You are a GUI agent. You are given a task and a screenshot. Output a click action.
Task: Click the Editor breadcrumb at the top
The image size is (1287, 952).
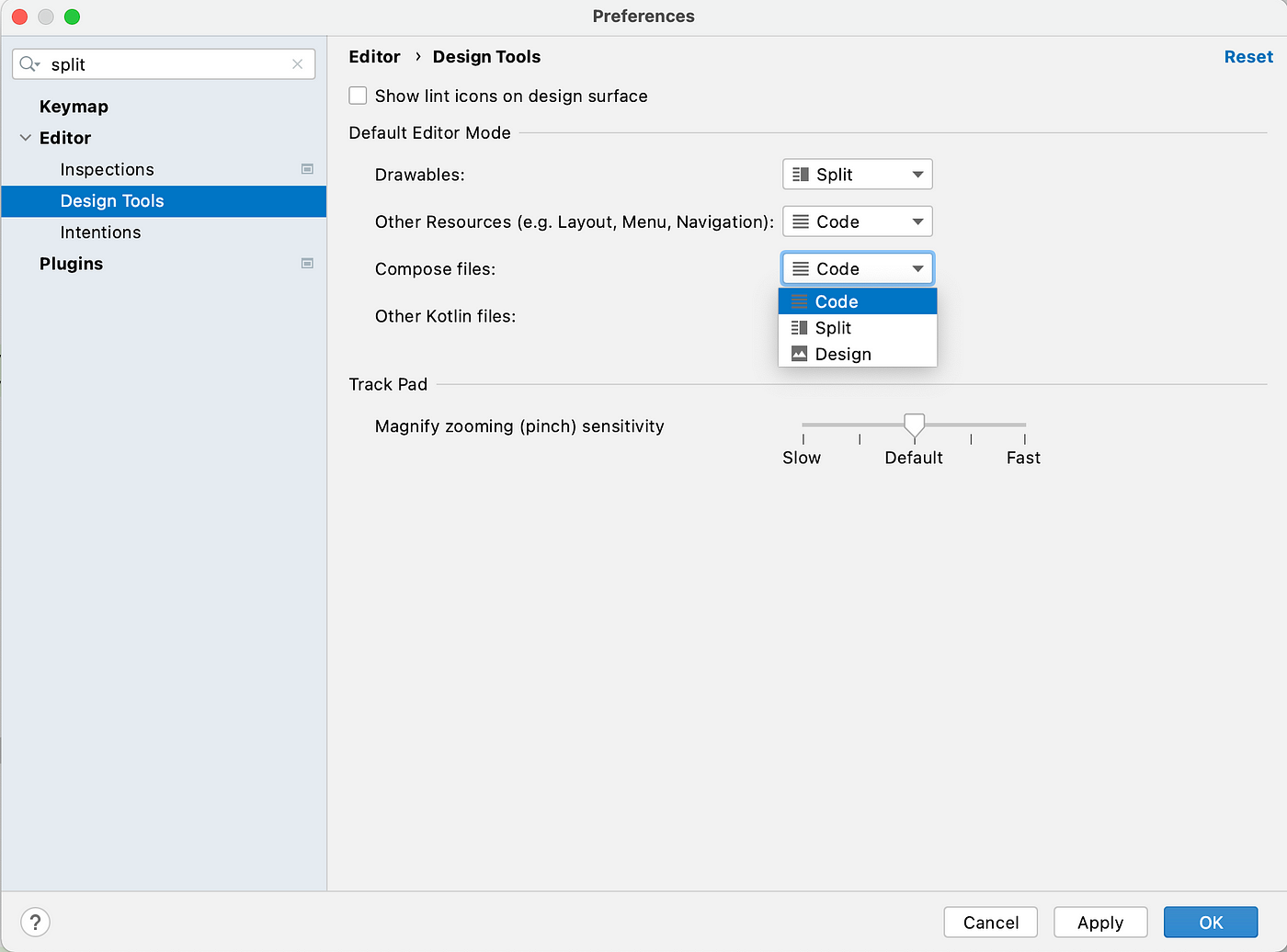(x=374, y=56)
